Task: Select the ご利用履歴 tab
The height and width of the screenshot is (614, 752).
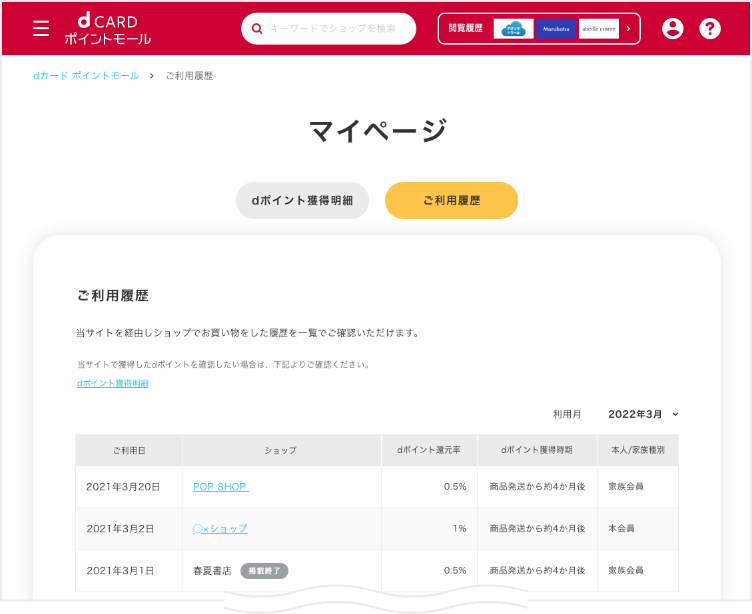Action: coord(451,200)
